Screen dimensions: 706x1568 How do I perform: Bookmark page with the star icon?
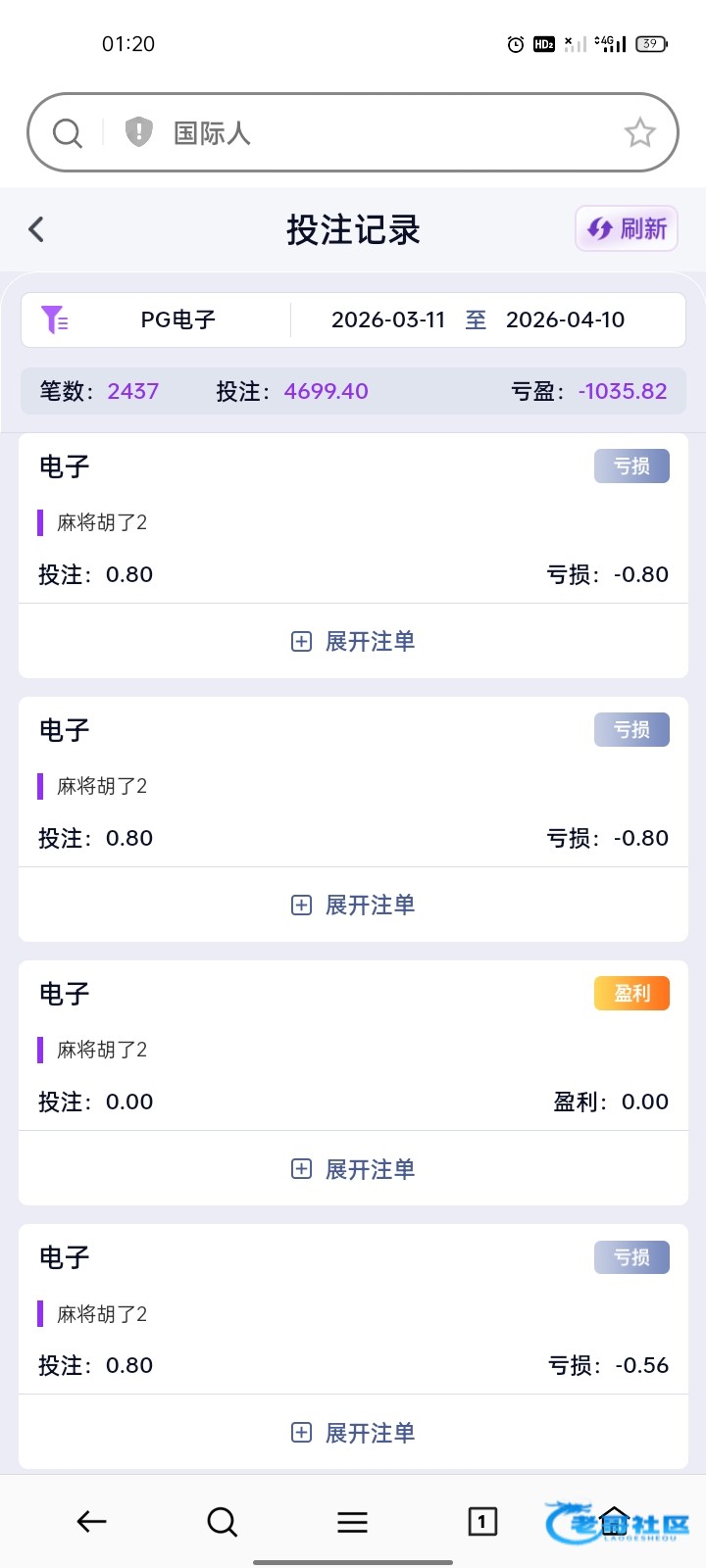click(639, 132)
